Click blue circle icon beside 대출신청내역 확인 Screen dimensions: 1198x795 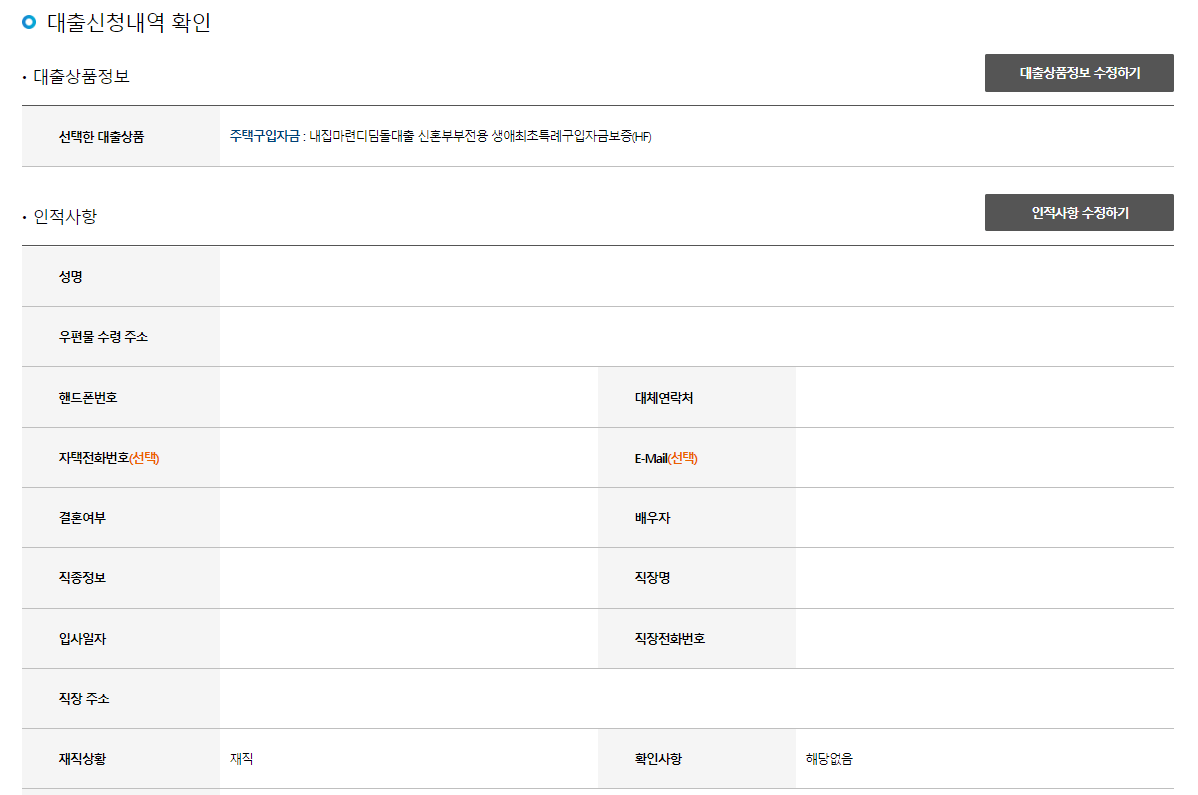click(x=29, y=21)
